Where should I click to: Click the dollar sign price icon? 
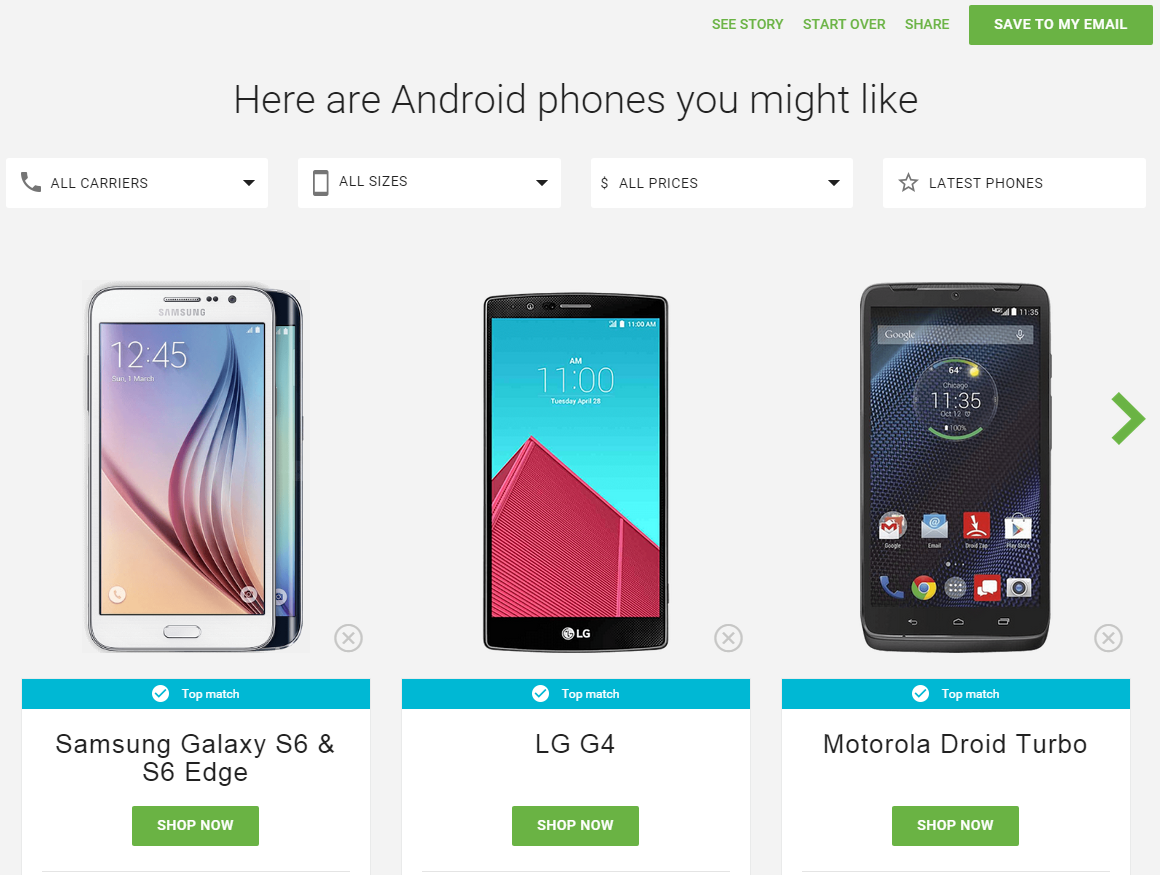604,183
